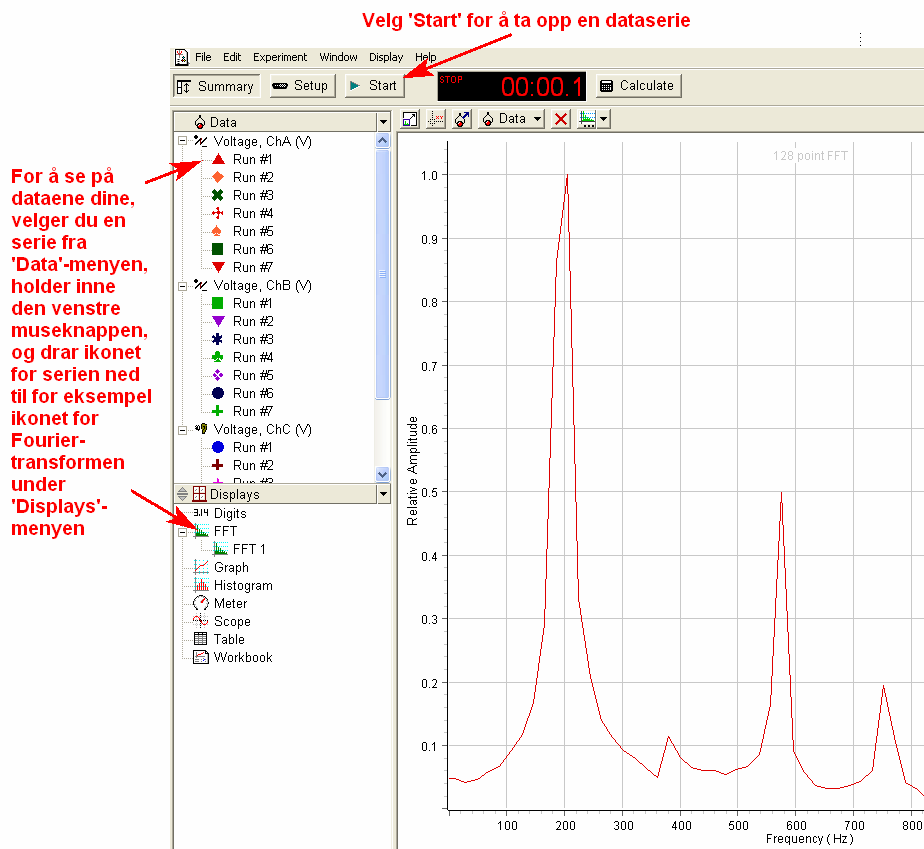Select Run #4 under Voltage, ChA
This screenshot has width=924, height=849.
[243, 213]
